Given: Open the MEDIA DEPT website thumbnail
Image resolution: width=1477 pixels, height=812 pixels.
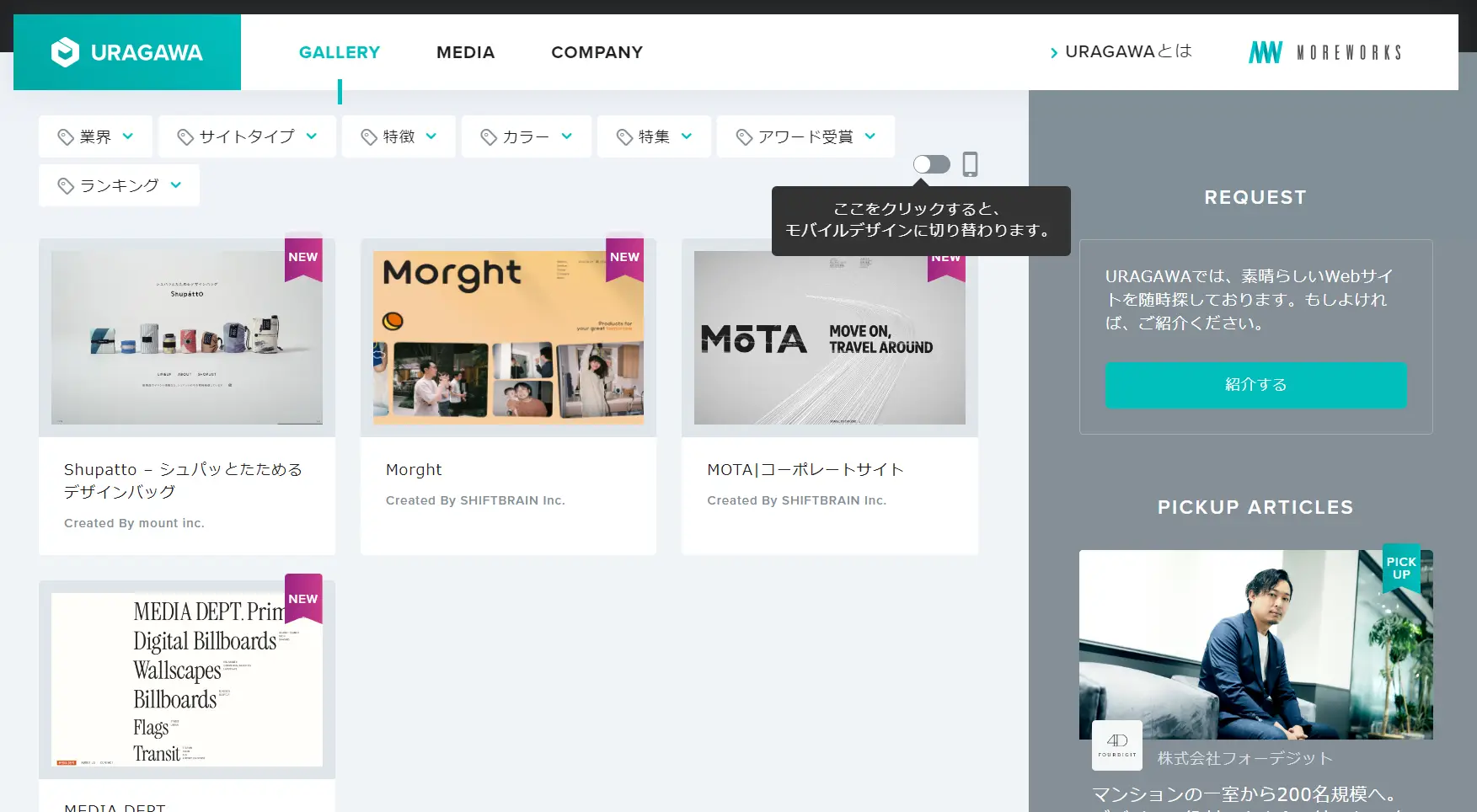Looking at the screenshot, I should pos(187,680).
